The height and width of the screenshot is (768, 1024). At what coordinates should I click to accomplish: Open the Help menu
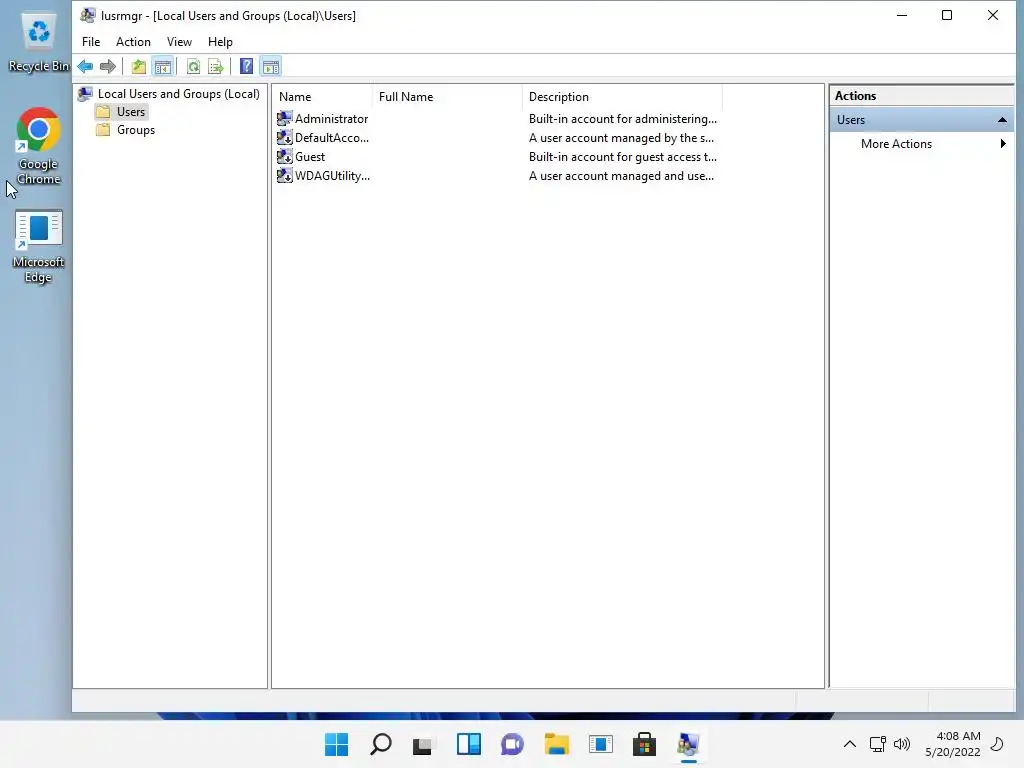220,42
